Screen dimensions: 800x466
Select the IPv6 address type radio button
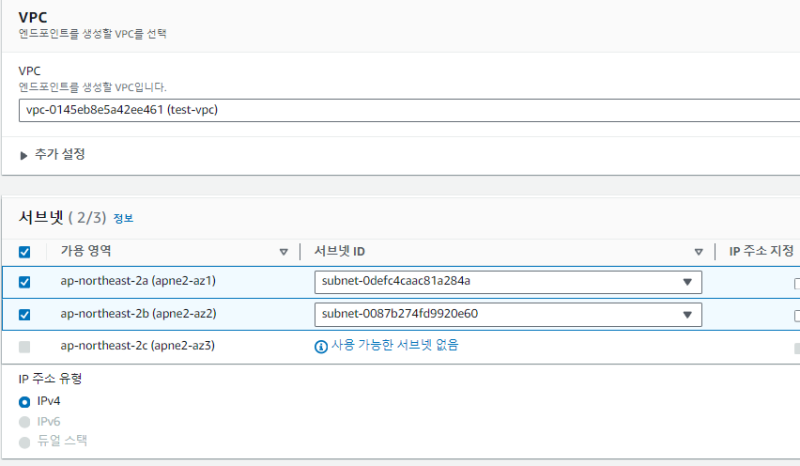coord(25,421)
